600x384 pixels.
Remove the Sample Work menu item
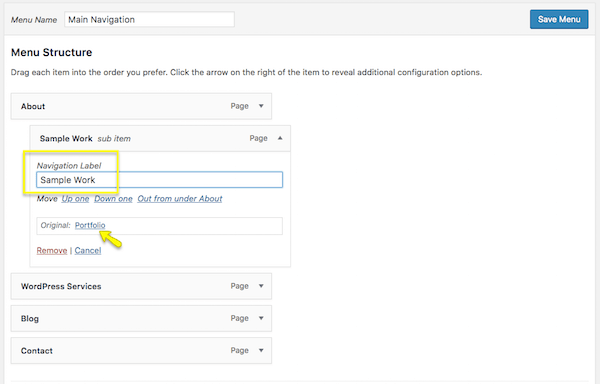[x=52, y=251]
